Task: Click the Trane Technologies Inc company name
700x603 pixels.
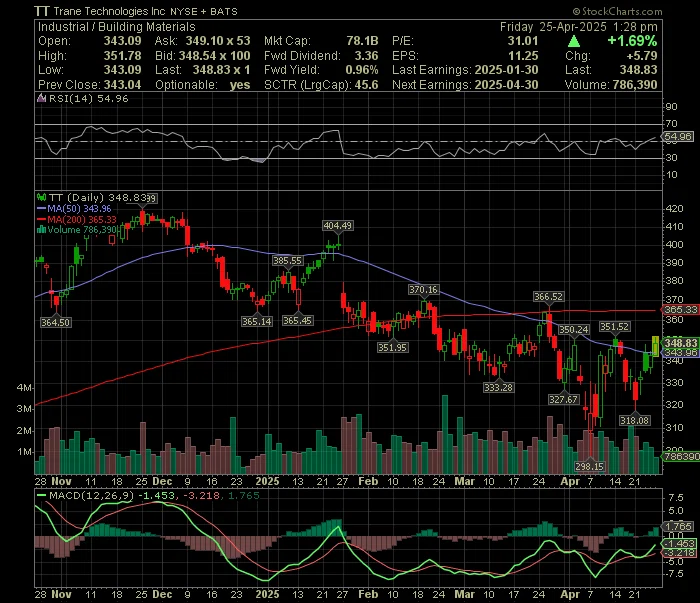Action: pos(109,11)
